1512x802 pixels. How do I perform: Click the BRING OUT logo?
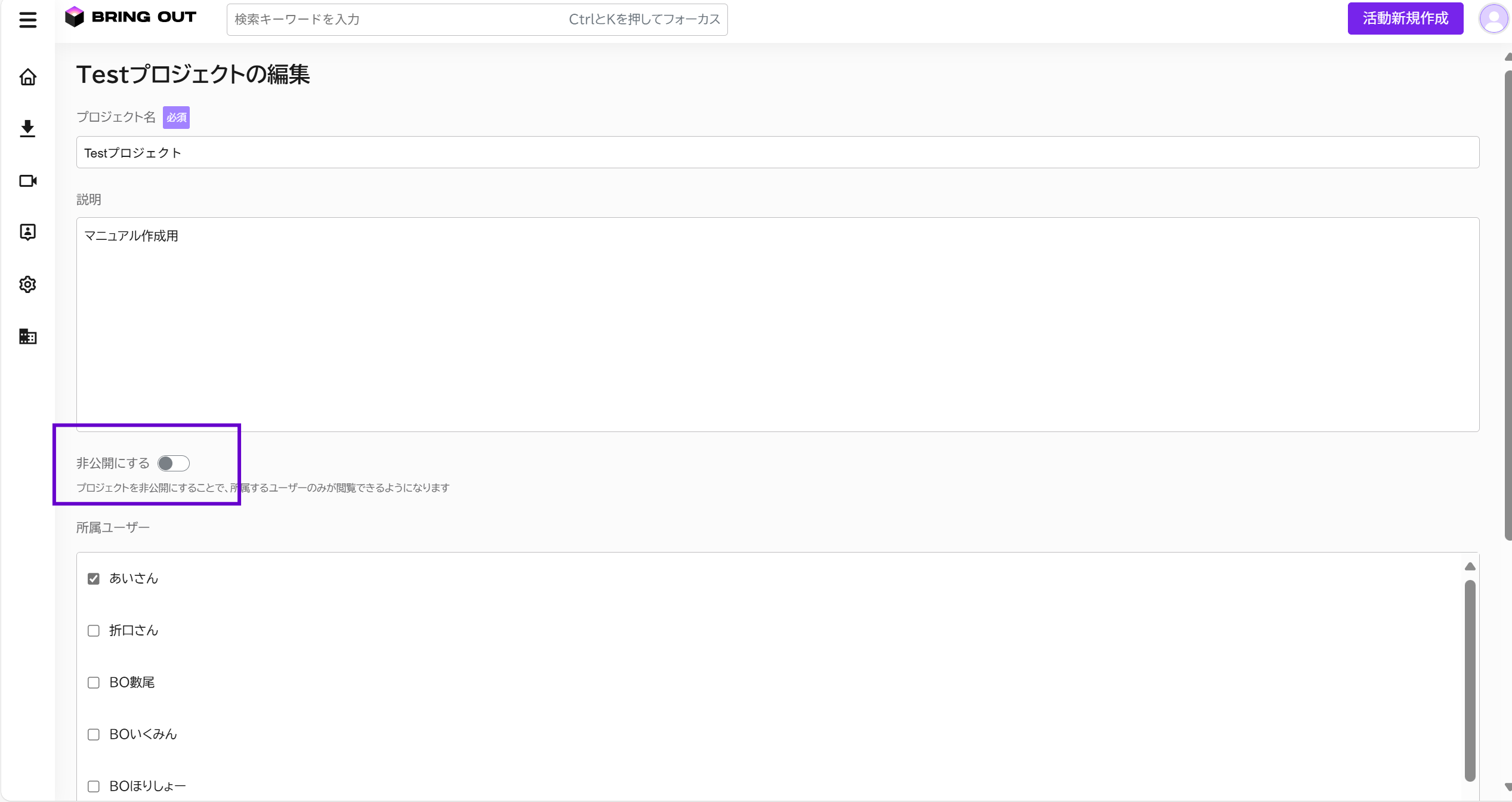[131, 17]
